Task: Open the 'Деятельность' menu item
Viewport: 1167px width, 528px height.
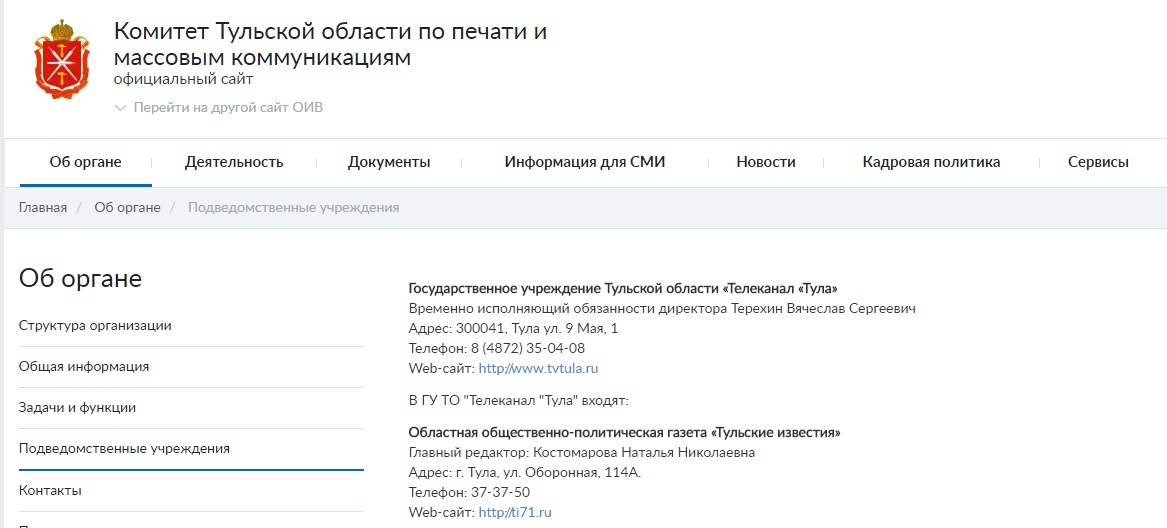Action: point(234,162)
